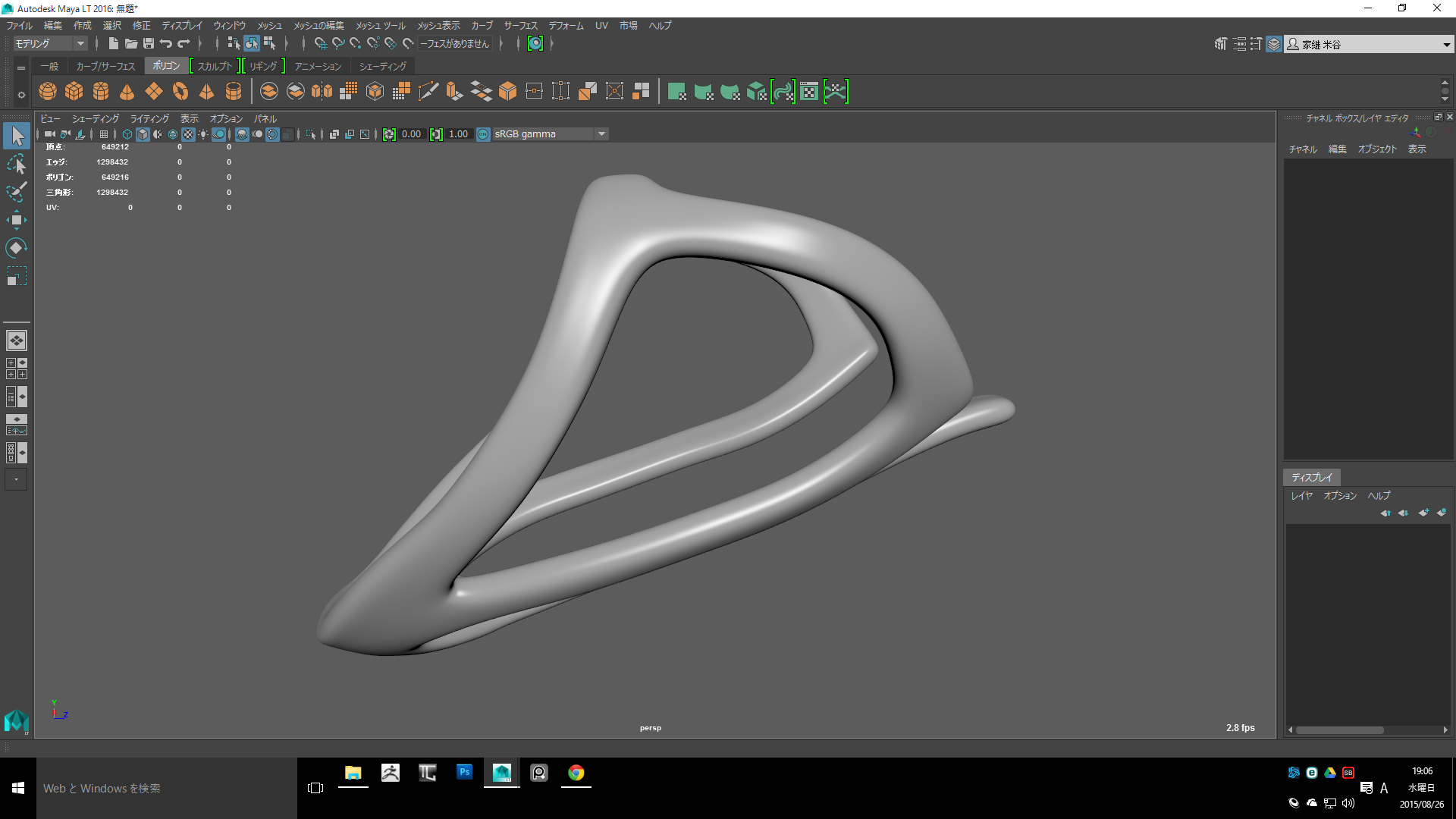The width and height of the screenshot is (1456, 819).
Task: Toggle wireframe display in viewport toolbar
Action: pyautogui.click(x=127, y=134)
